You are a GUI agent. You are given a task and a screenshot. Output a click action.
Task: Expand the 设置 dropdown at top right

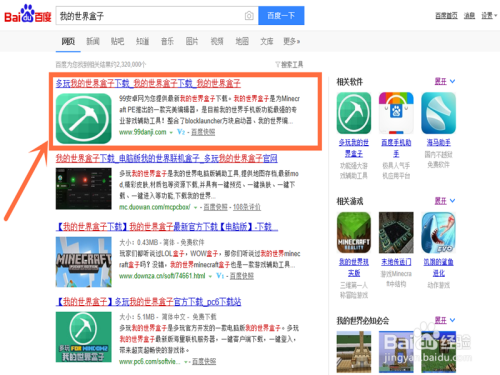coord(489,15)
